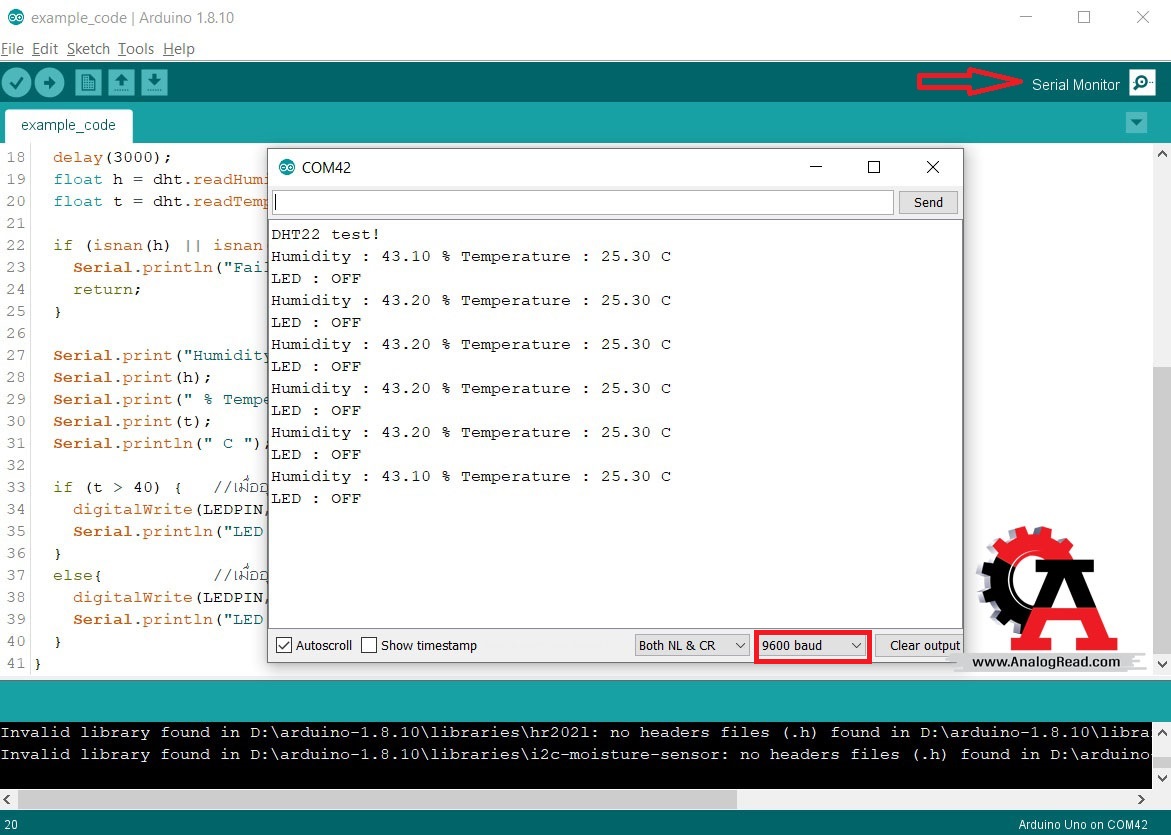The height and width of the screenshot is (835, 1171).
Task: Open the Serial Monitor magnifier icon
Action: pyautogui.click(x=1142, y=83)
